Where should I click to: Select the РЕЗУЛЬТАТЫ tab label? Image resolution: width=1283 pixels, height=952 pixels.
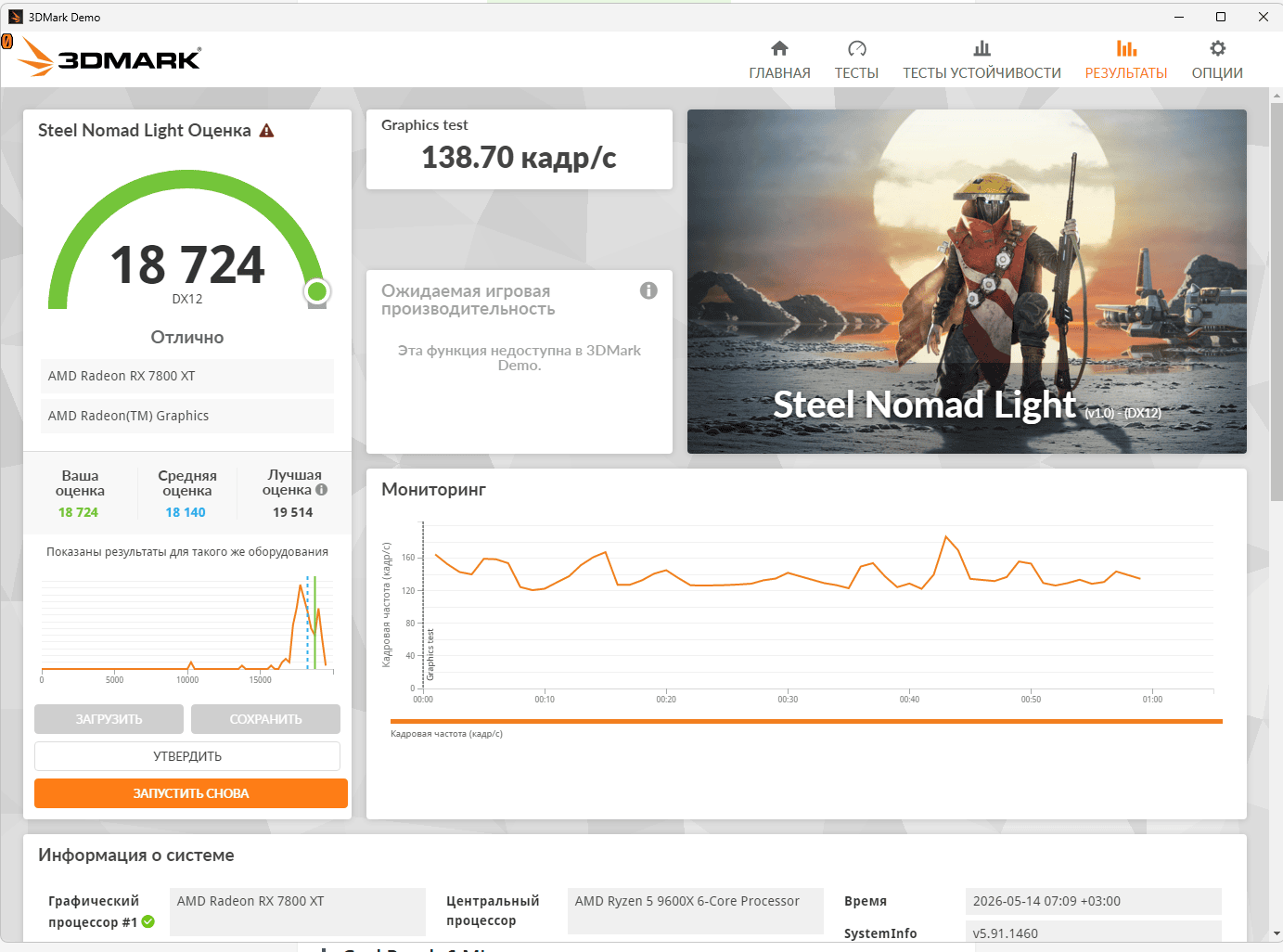click(x=1126, y=73)
